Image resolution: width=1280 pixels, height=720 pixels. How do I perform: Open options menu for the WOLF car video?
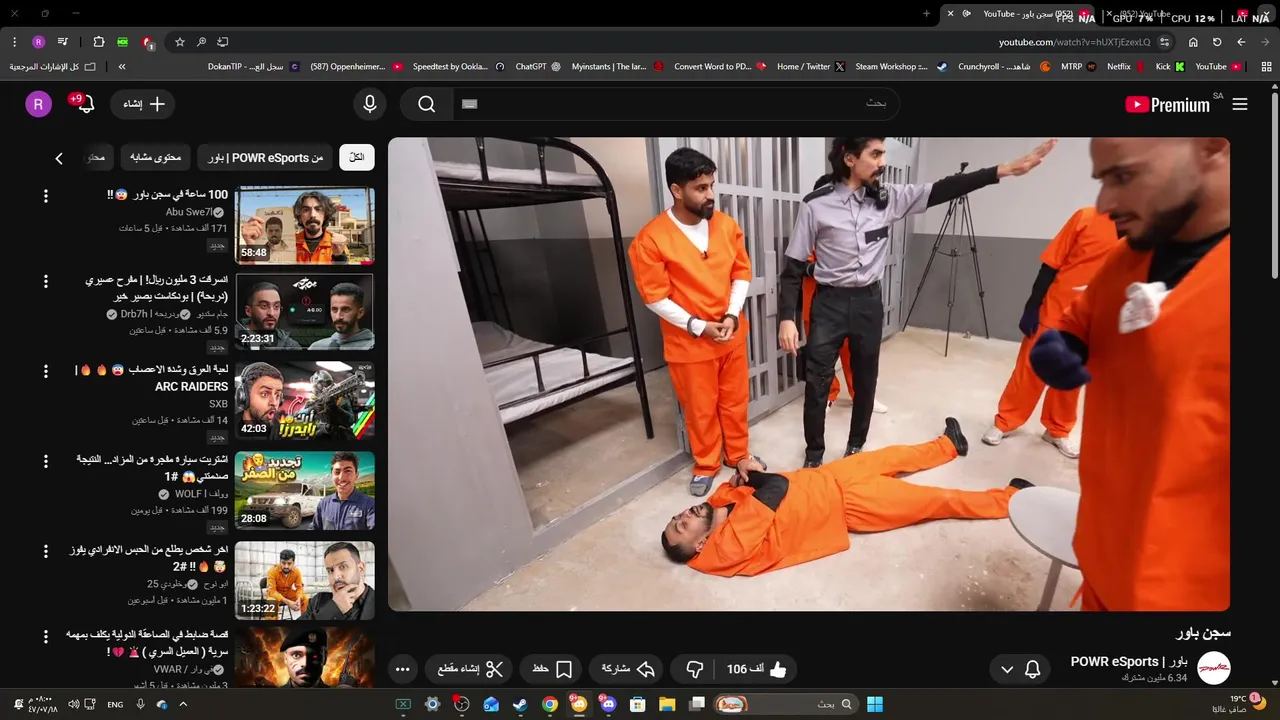45,461
